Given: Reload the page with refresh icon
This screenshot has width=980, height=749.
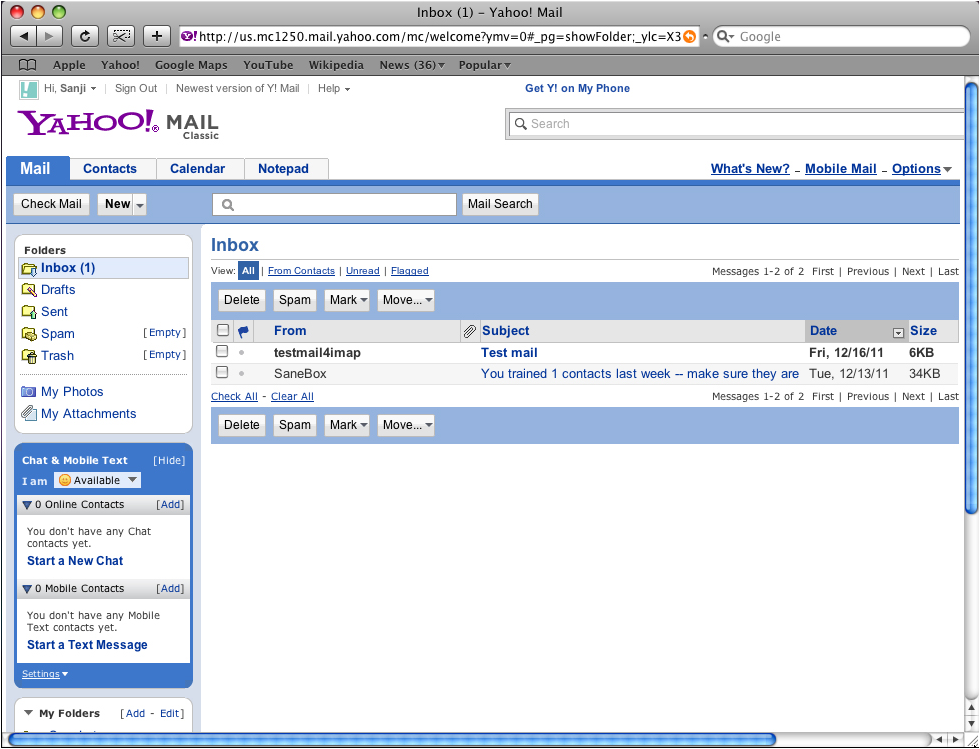Looking at the screenshot, I should point(84,36).
